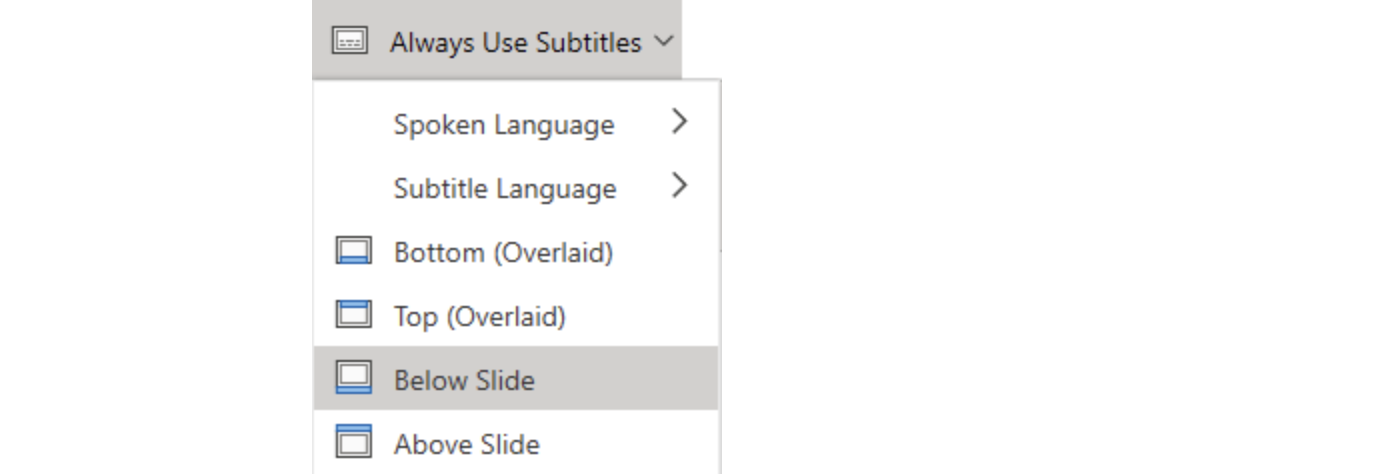Click the "Spoken Language" label text
Viewport: 1386px width, 474px height.
pyautogui.click(x=504, y=125)
